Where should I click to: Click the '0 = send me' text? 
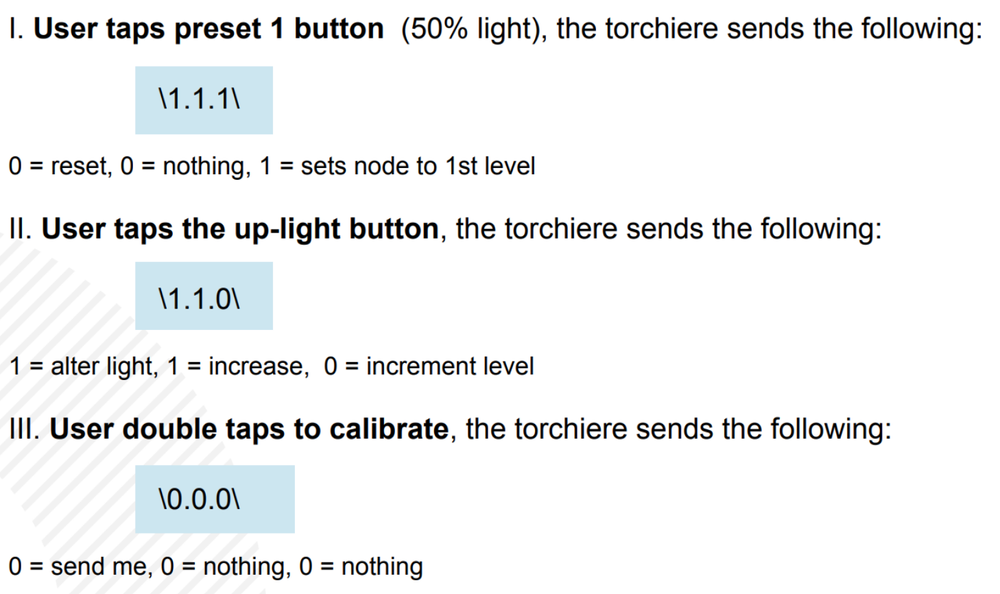click(x=78, y=567)
